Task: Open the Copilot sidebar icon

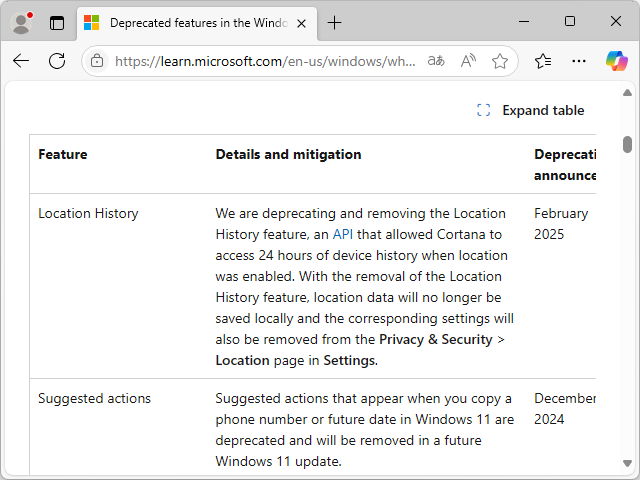Action: [616, 61]
